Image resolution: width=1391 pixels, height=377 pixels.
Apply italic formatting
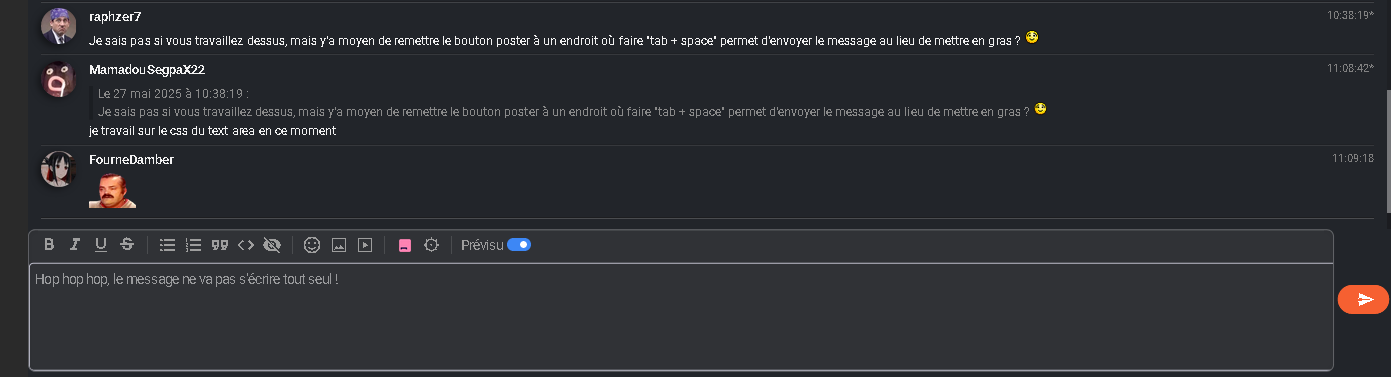point(74,245)
